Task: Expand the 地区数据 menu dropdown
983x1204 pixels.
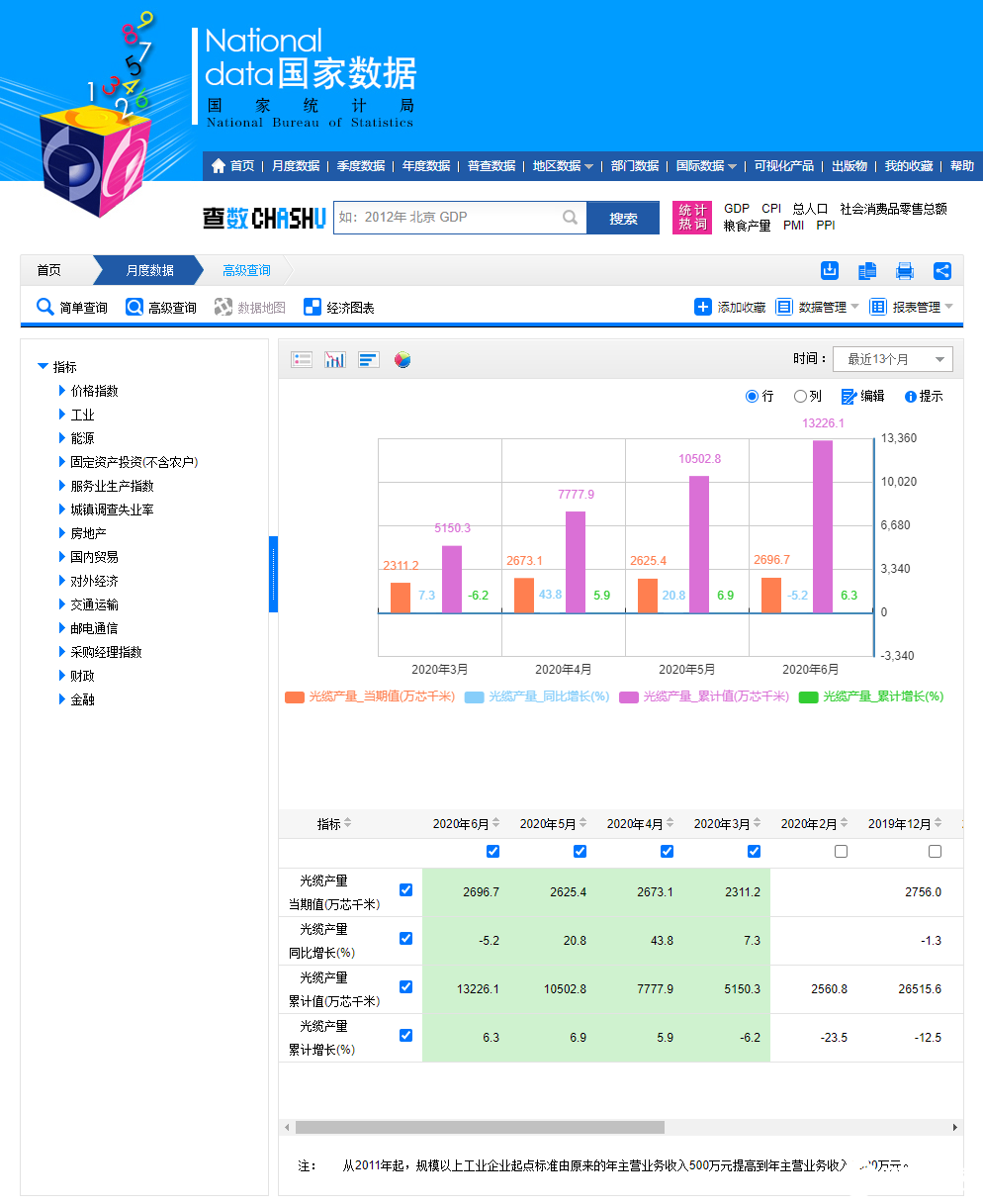Action: tap(562, 165)
